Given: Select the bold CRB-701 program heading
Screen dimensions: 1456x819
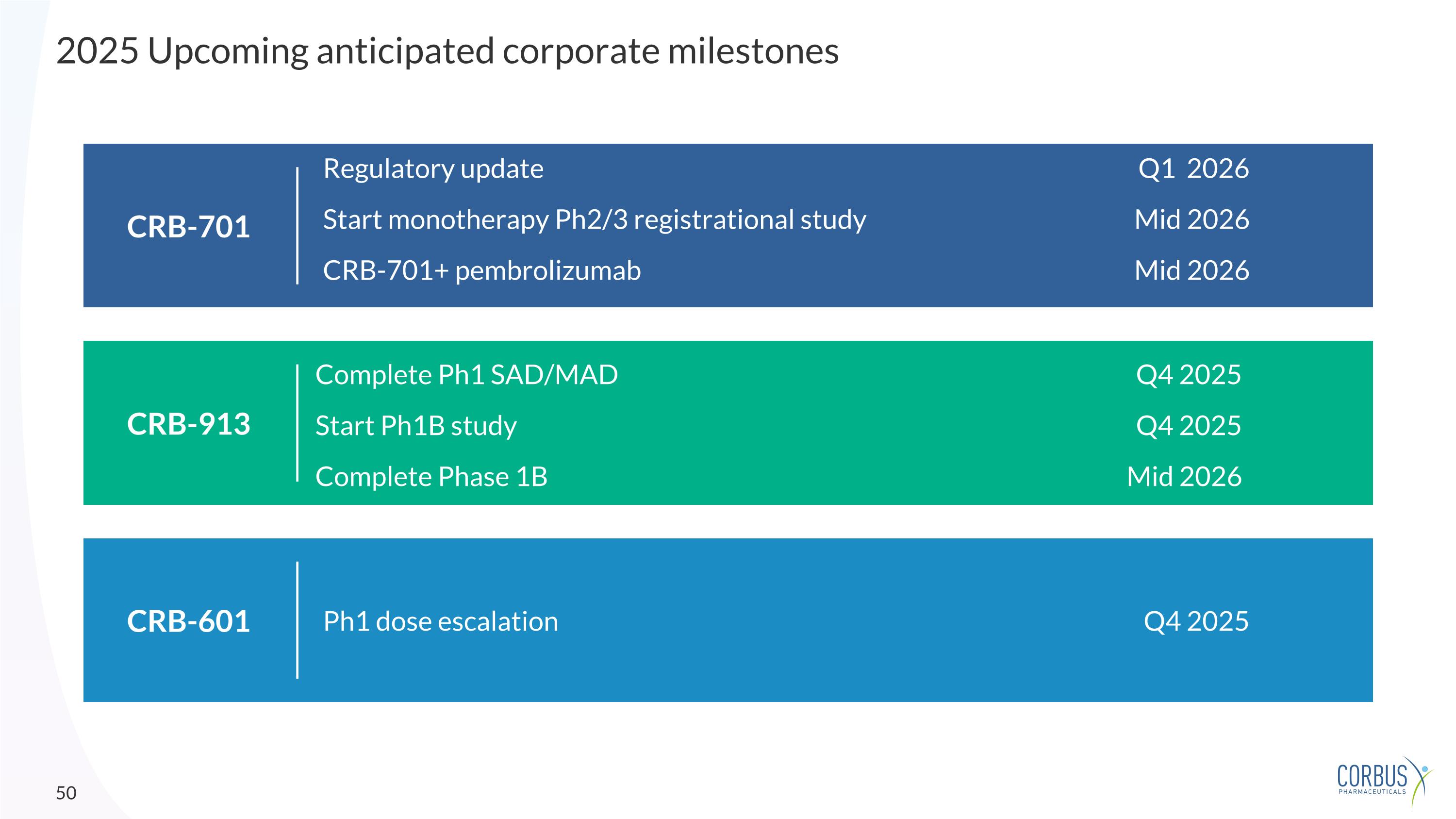Looking at the screenshot, I should tap(188, 227).
